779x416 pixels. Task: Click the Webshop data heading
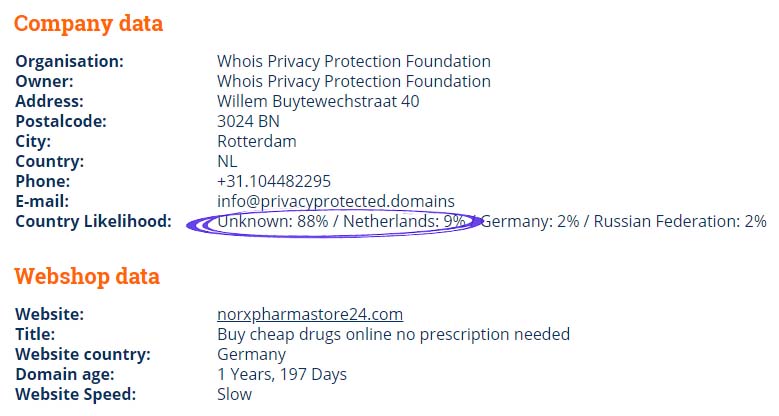click(87, 276)
